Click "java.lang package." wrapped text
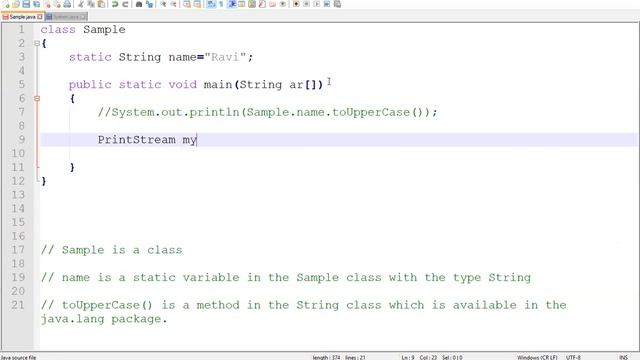This screenshot has width=640, height=360. click(104, 319)
